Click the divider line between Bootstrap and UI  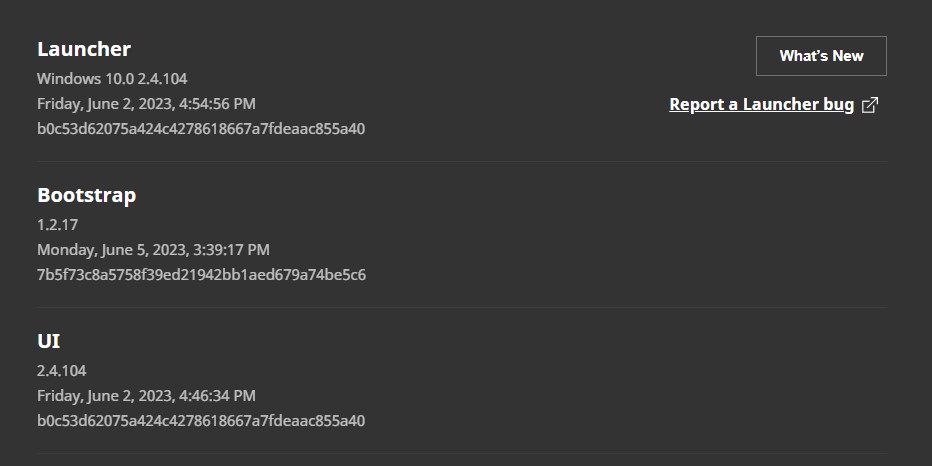pyautogui.click(x=462, y=307)
